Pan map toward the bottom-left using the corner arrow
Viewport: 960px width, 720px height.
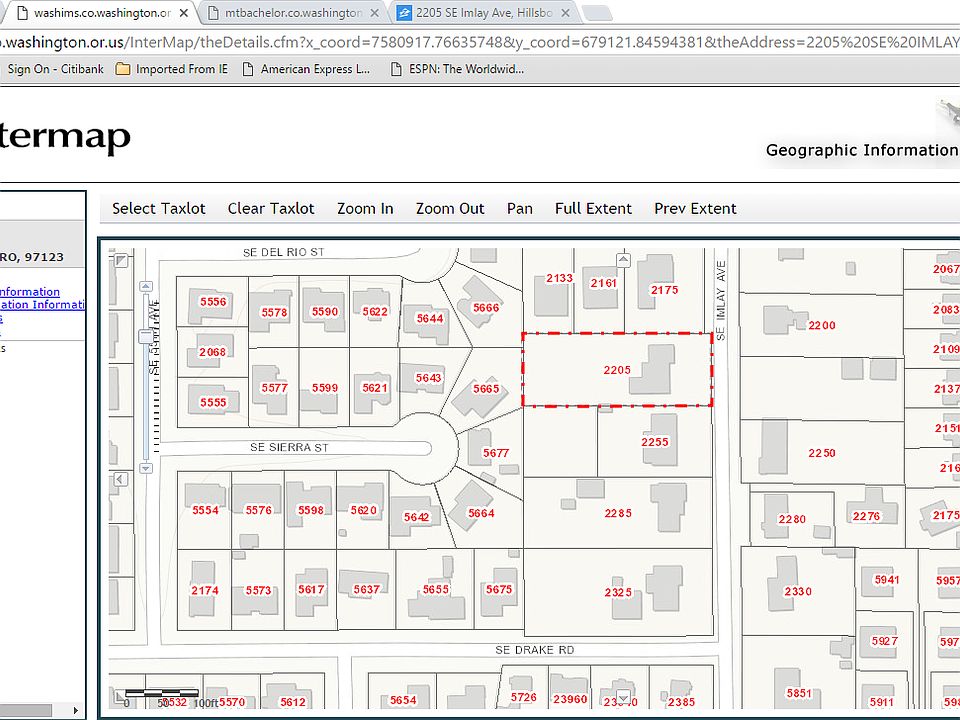[x=121, y=696]
